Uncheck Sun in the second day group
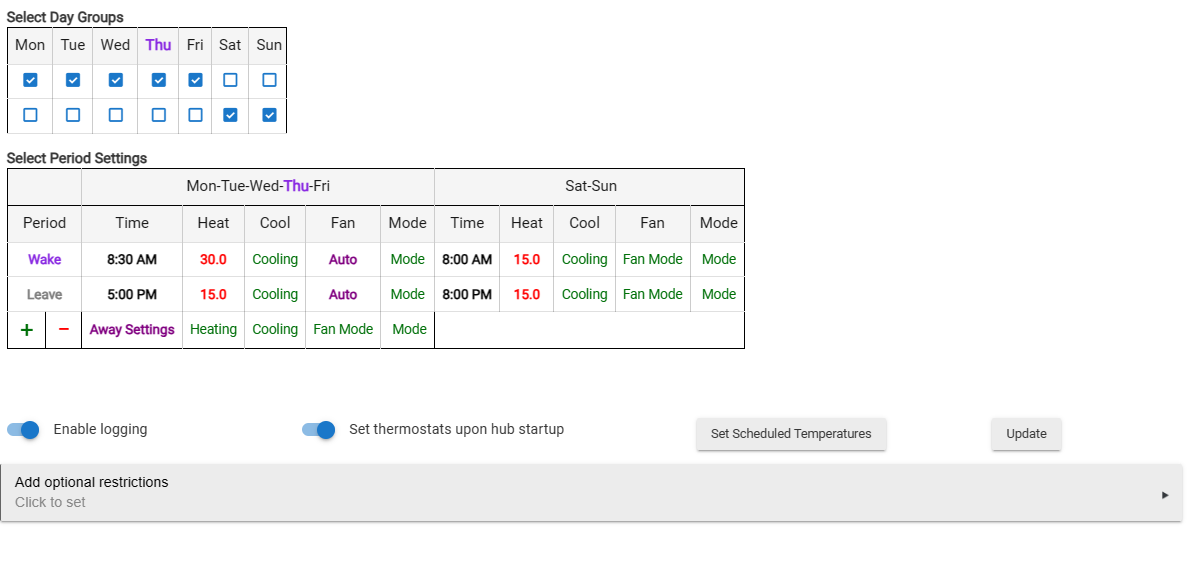The image size is (1197, 567). [x=269, y=115]
